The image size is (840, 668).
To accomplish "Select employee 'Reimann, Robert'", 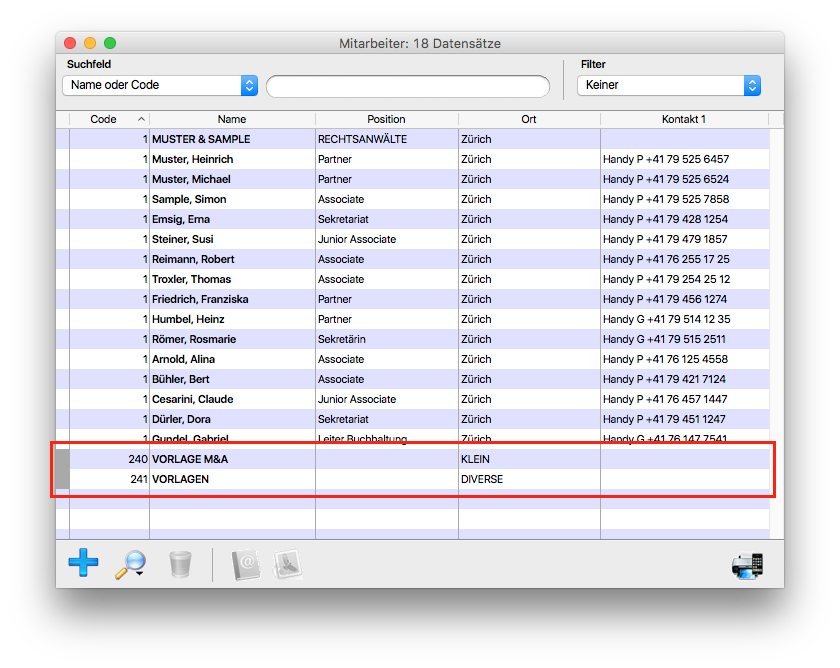I will point(413,259).
